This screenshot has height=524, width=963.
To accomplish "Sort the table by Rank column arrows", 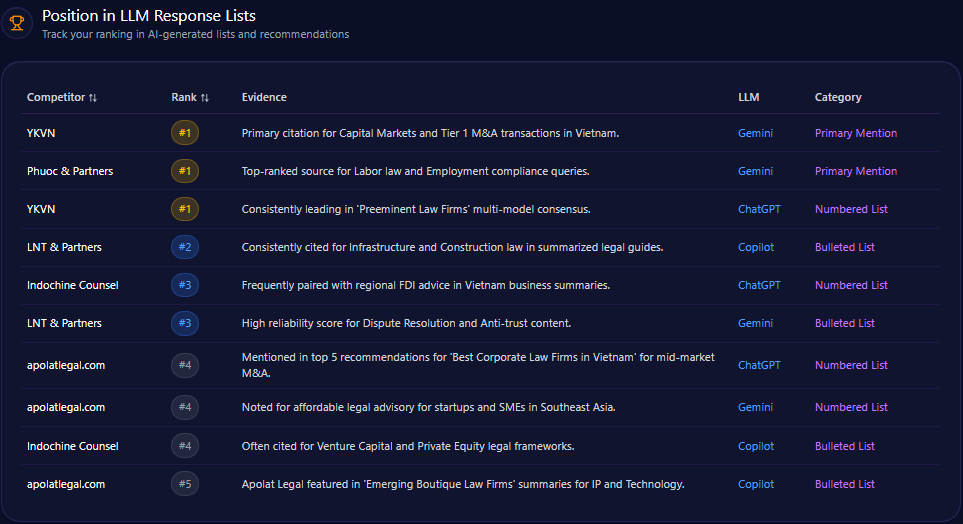I will (205, 98).
